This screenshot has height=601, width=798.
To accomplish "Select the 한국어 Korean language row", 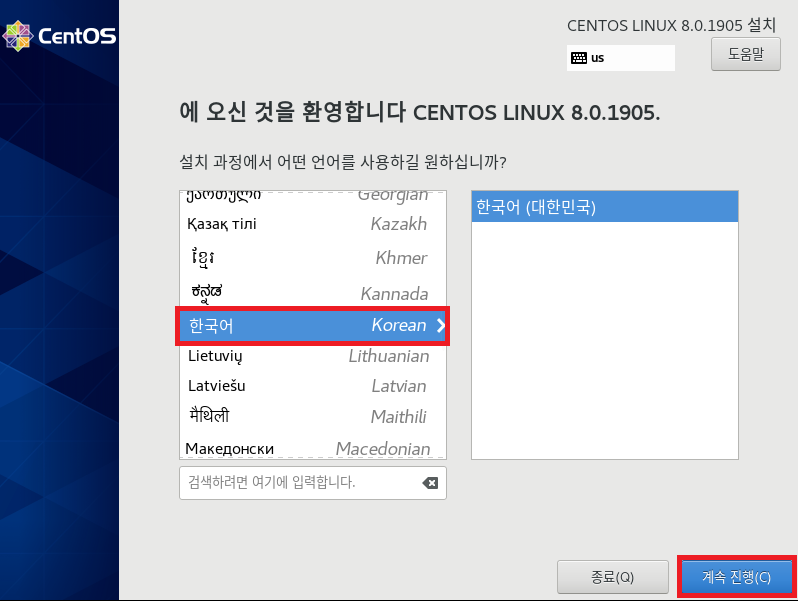I will [312, 326].
